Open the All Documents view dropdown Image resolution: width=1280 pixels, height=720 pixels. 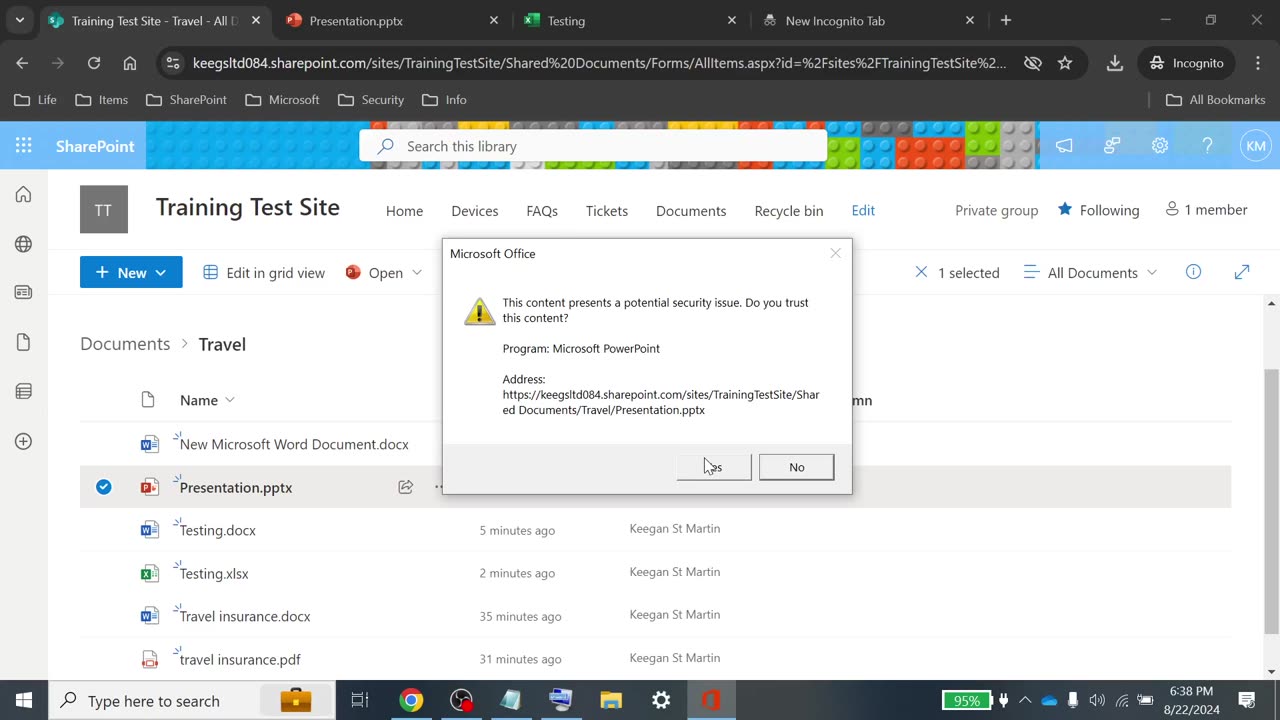1090,272
